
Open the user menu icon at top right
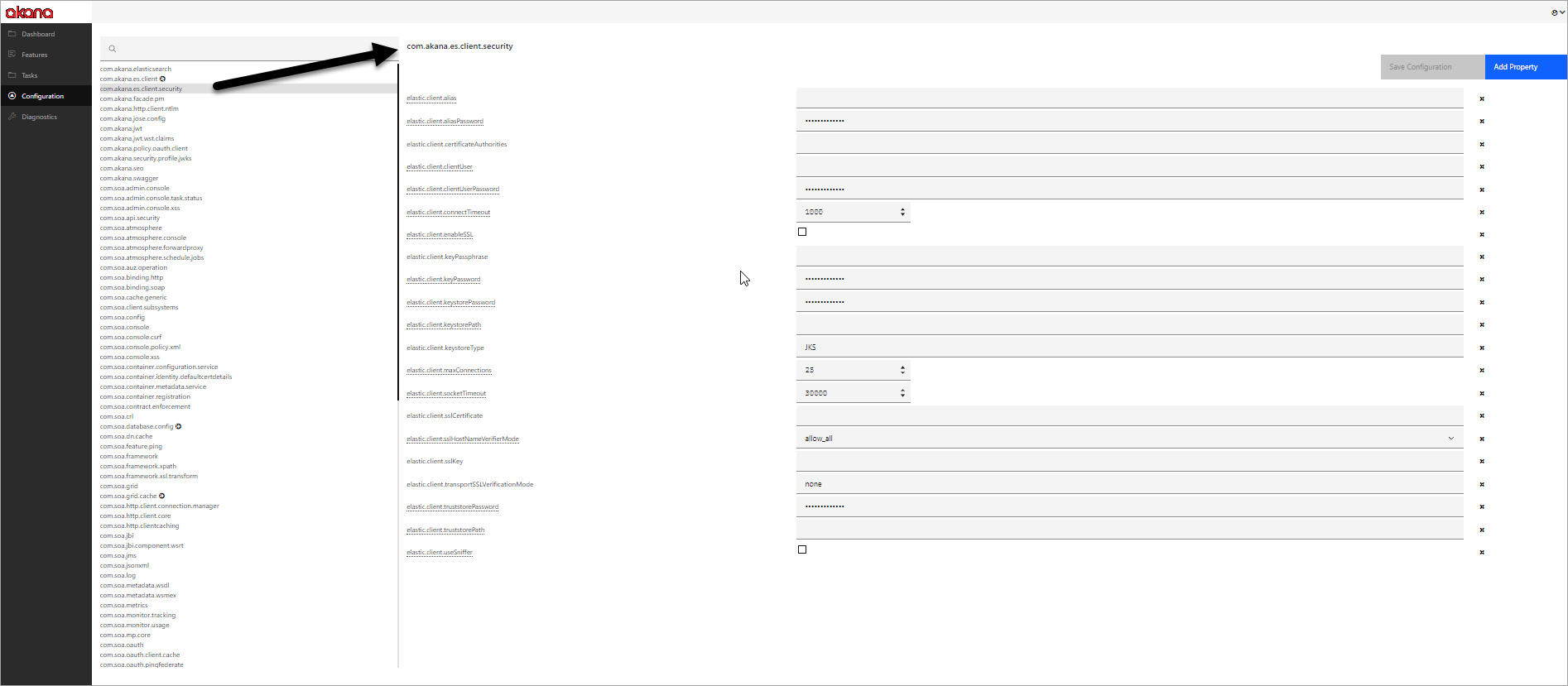tap(1557, 12)
